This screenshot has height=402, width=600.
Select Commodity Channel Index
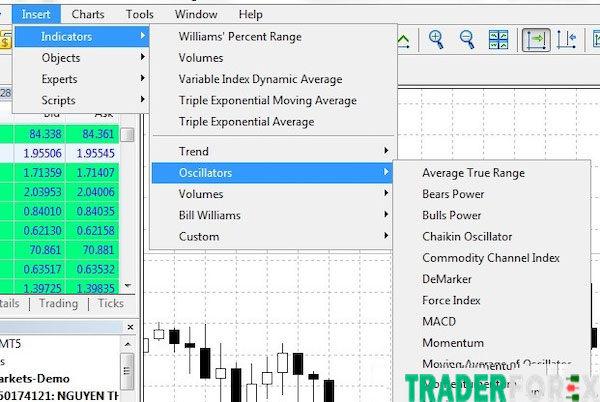(492, 258)
